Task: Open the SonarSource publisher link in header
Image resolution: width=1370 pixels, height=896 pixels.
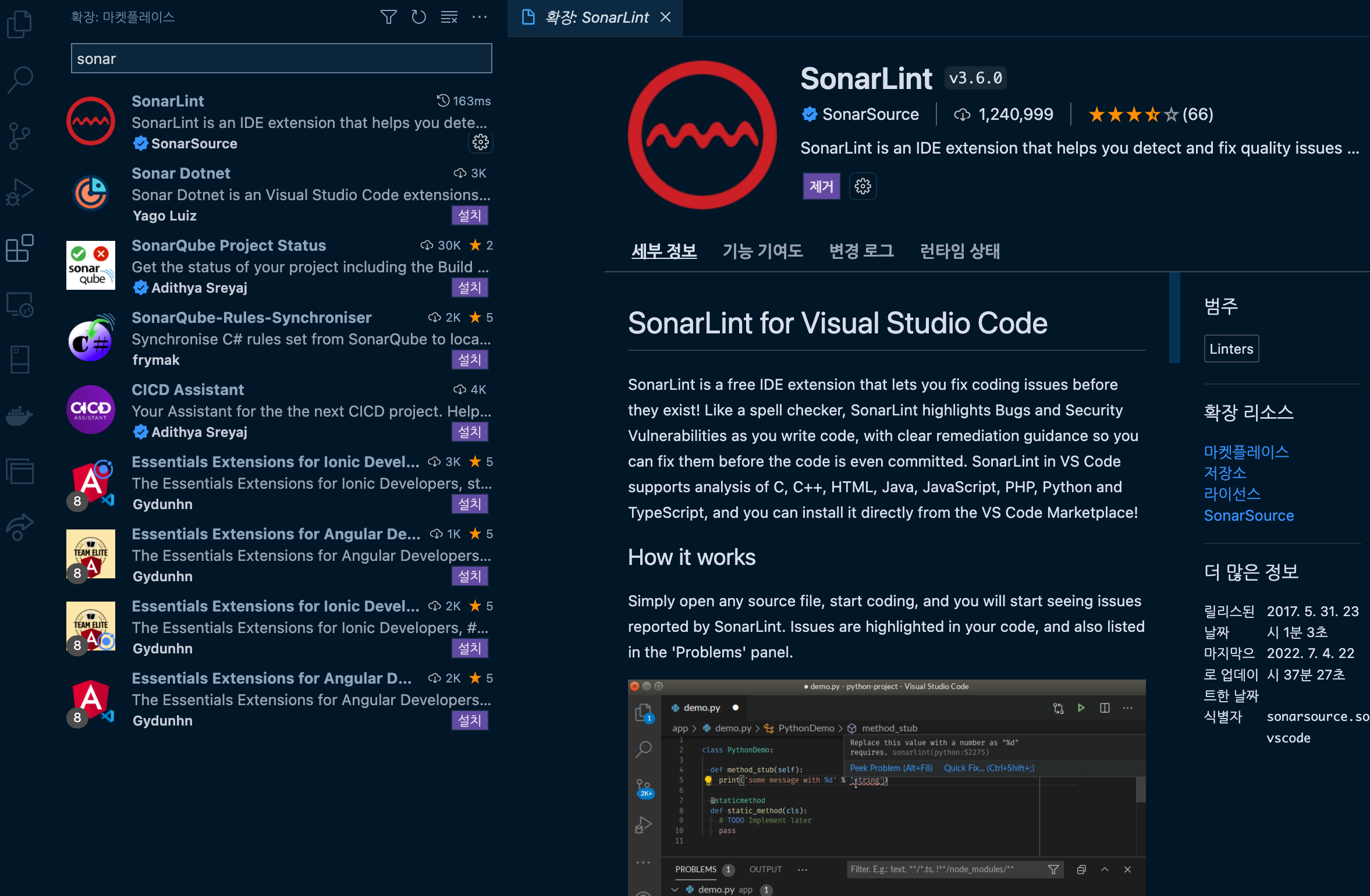Action: 870,114
